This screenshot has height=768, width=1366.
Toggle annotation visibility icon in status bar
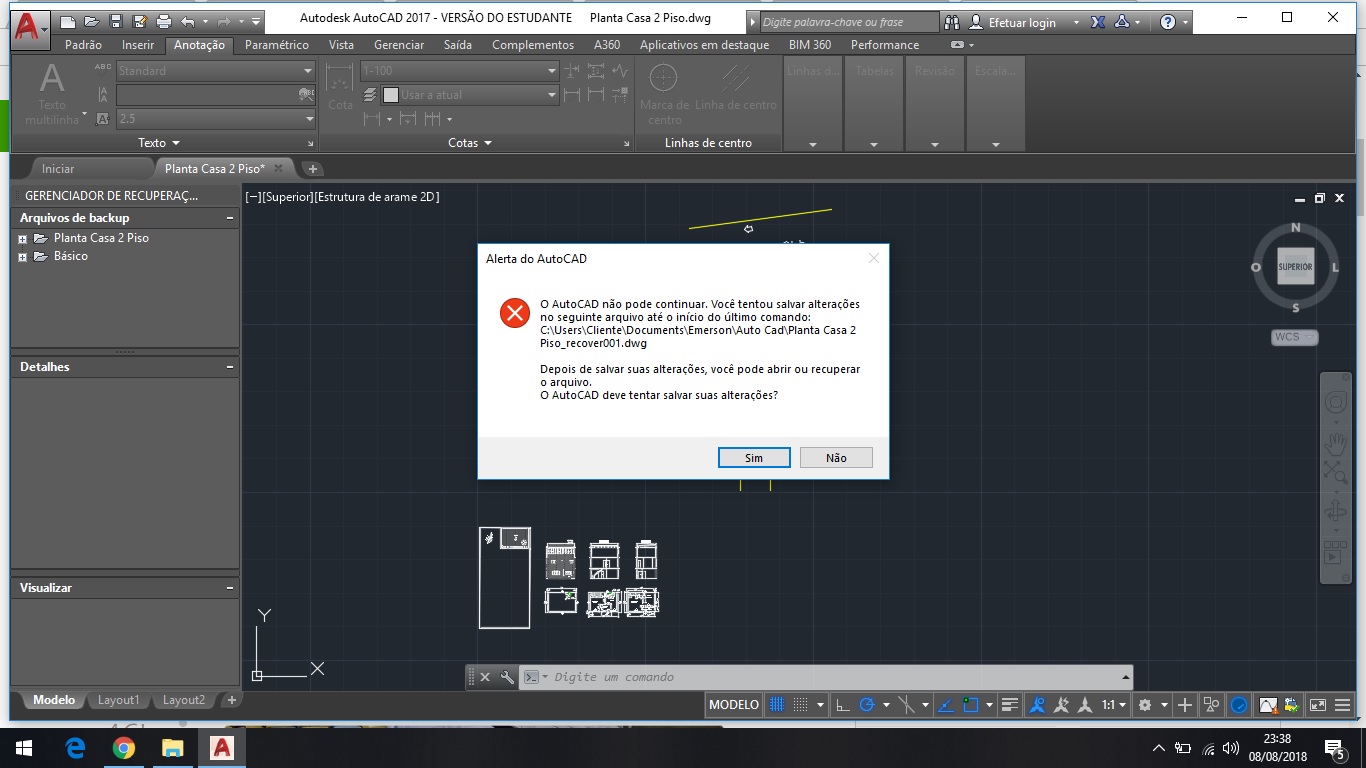[1037, 705]
